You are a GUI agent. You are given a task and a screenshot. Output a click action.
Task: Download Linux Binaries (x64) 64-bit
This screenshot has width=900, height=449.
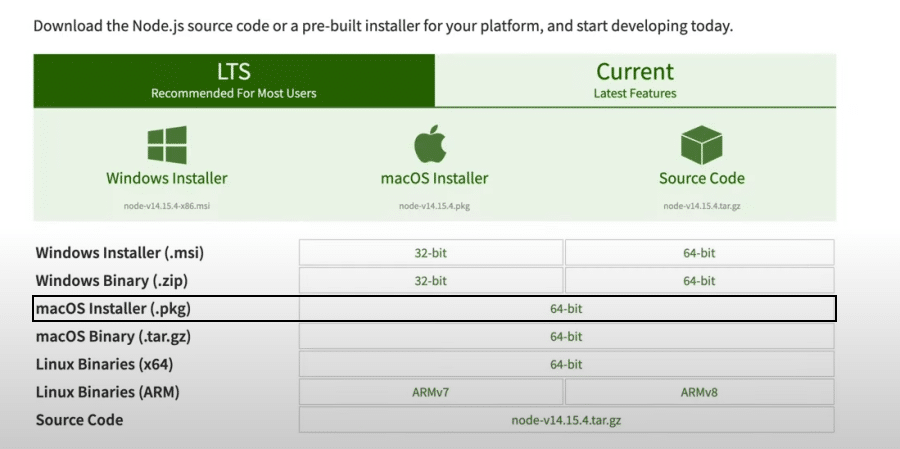[567, 364]
